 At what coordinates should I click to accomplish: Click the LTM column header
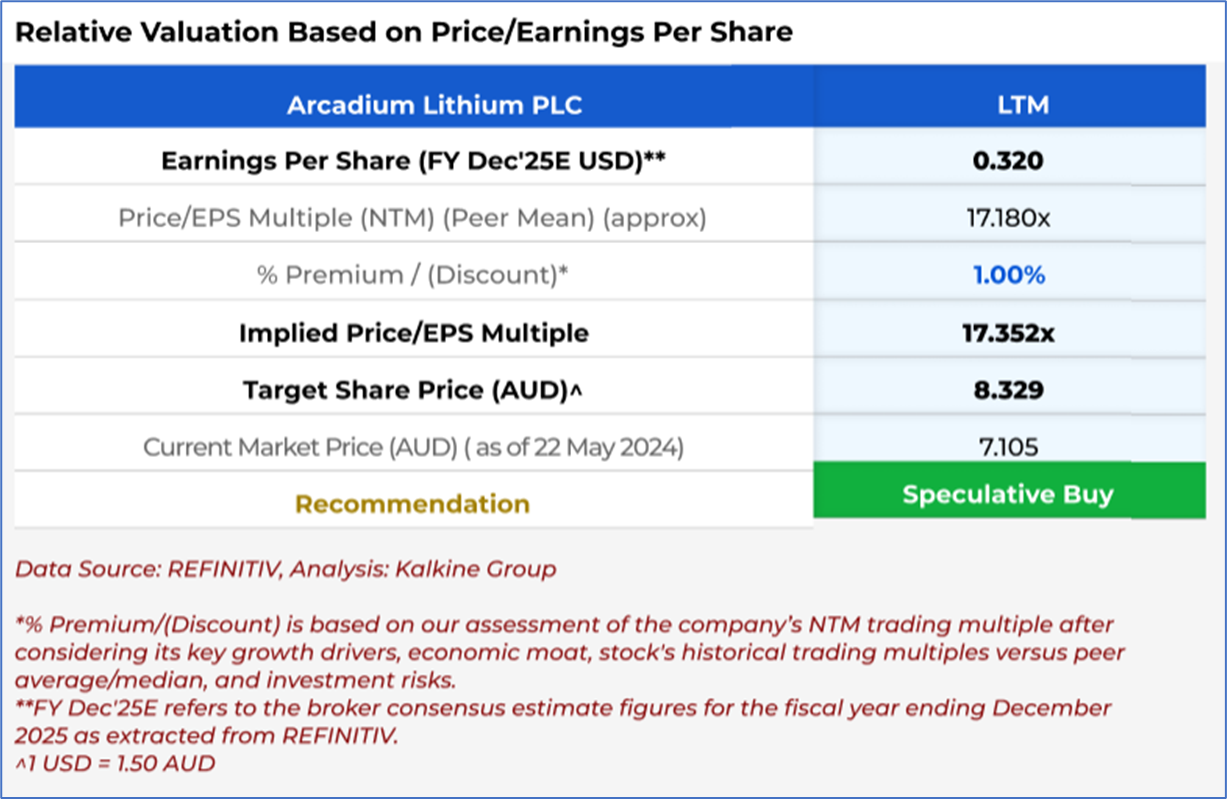coord(1022,104)
